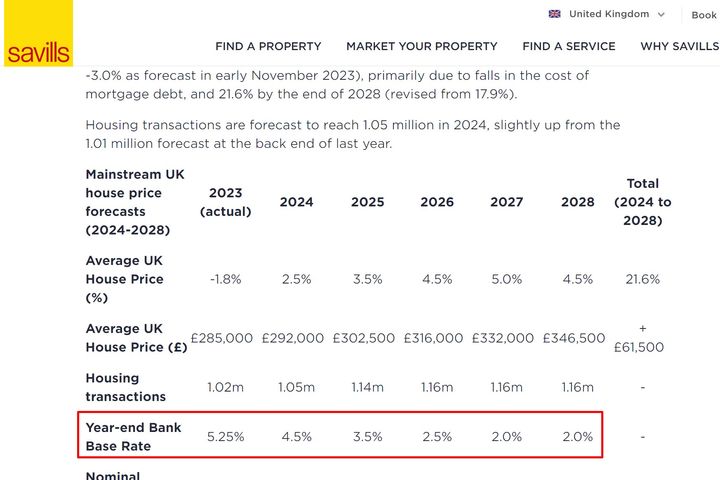The height and width of the screenshot is (480, 720).
Task: Click the 1.02m housing transactions cell
Action: pyautogui.click(x=225, y=387)
